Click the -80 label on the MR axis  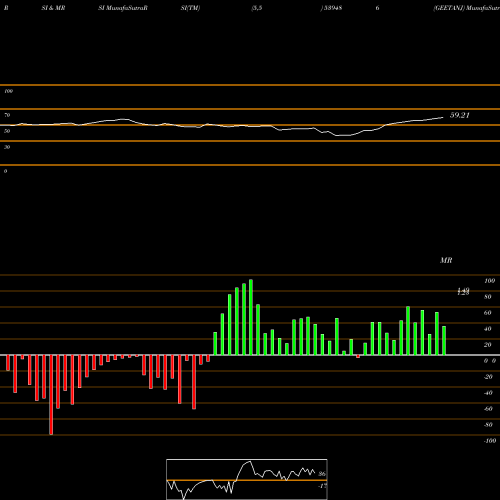[x=488, y=425]
